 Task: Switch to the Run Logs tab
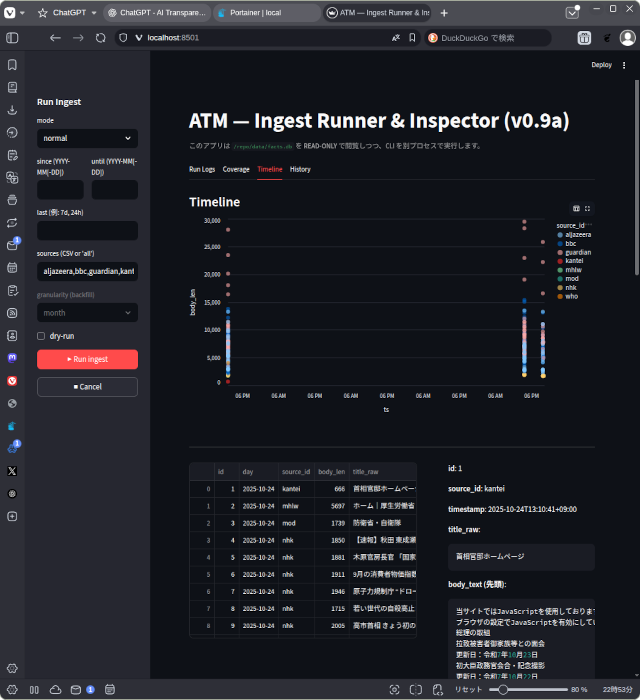(202, 170)
